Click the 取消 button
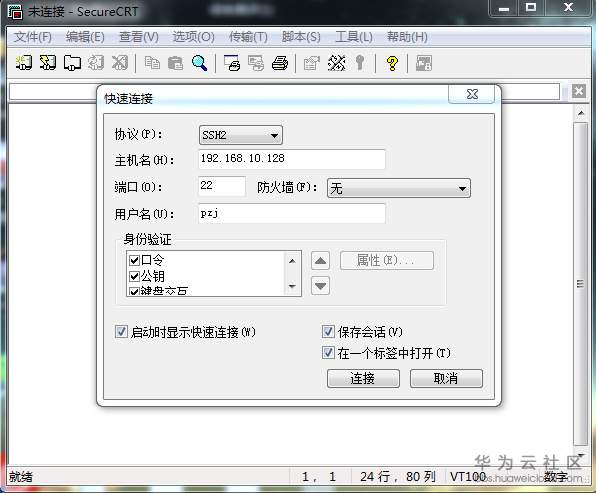Screen dimensions: 596x493 [446, 379]
